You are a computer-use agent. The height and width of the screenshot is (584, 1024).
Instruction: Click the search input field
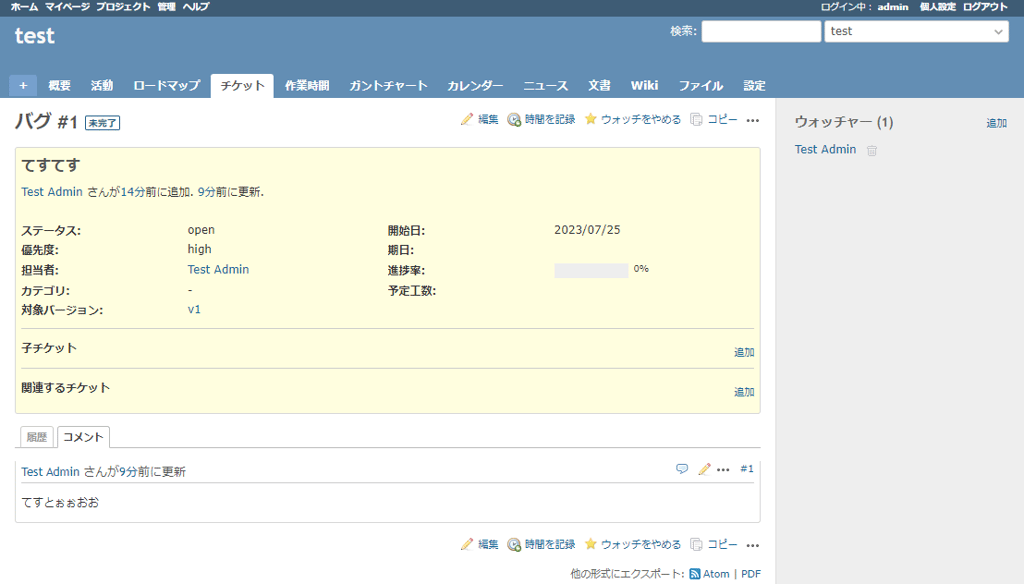pos(761,31)
